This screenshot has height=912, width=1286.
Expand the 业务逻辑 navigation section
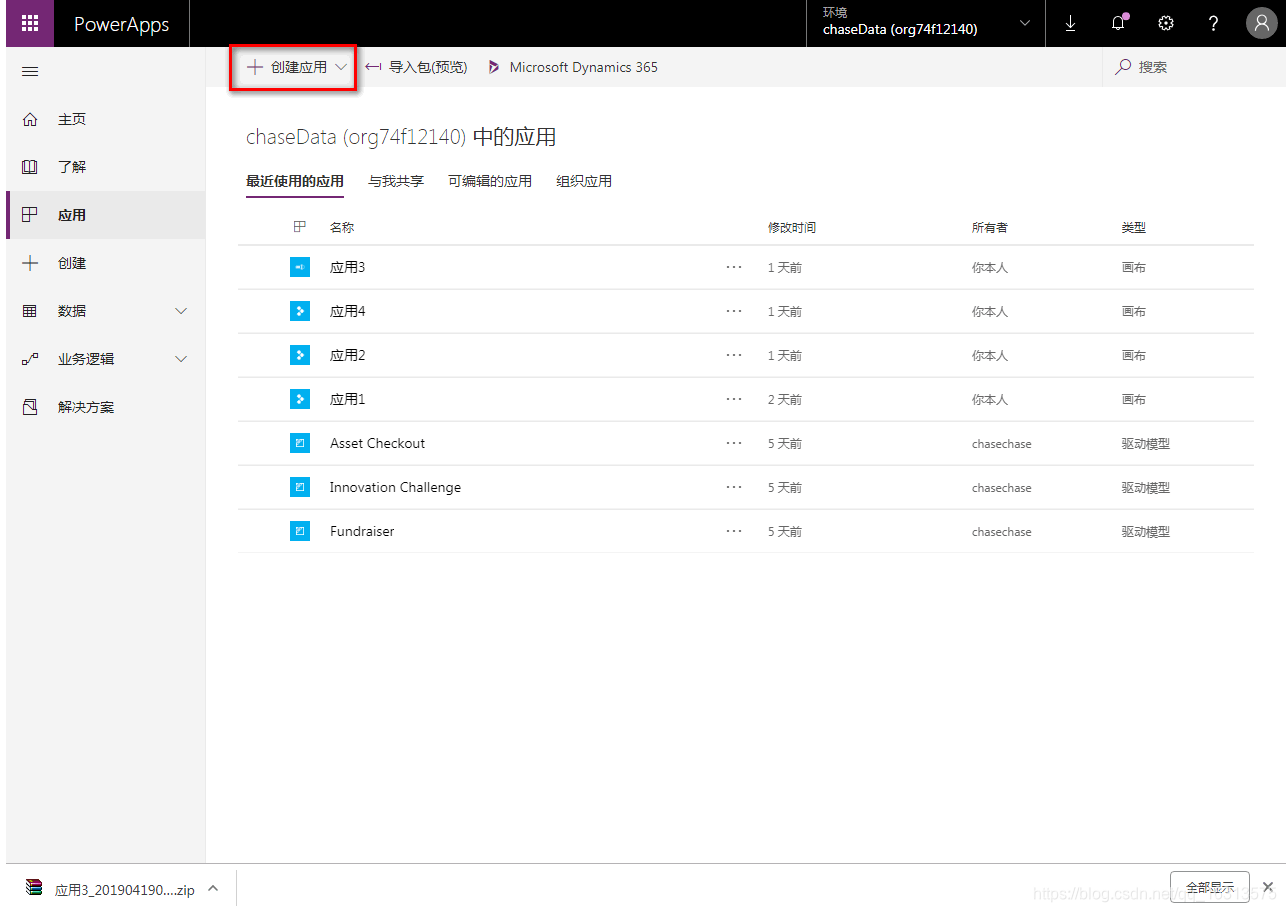pyautogui.click(x=181, y=359)
